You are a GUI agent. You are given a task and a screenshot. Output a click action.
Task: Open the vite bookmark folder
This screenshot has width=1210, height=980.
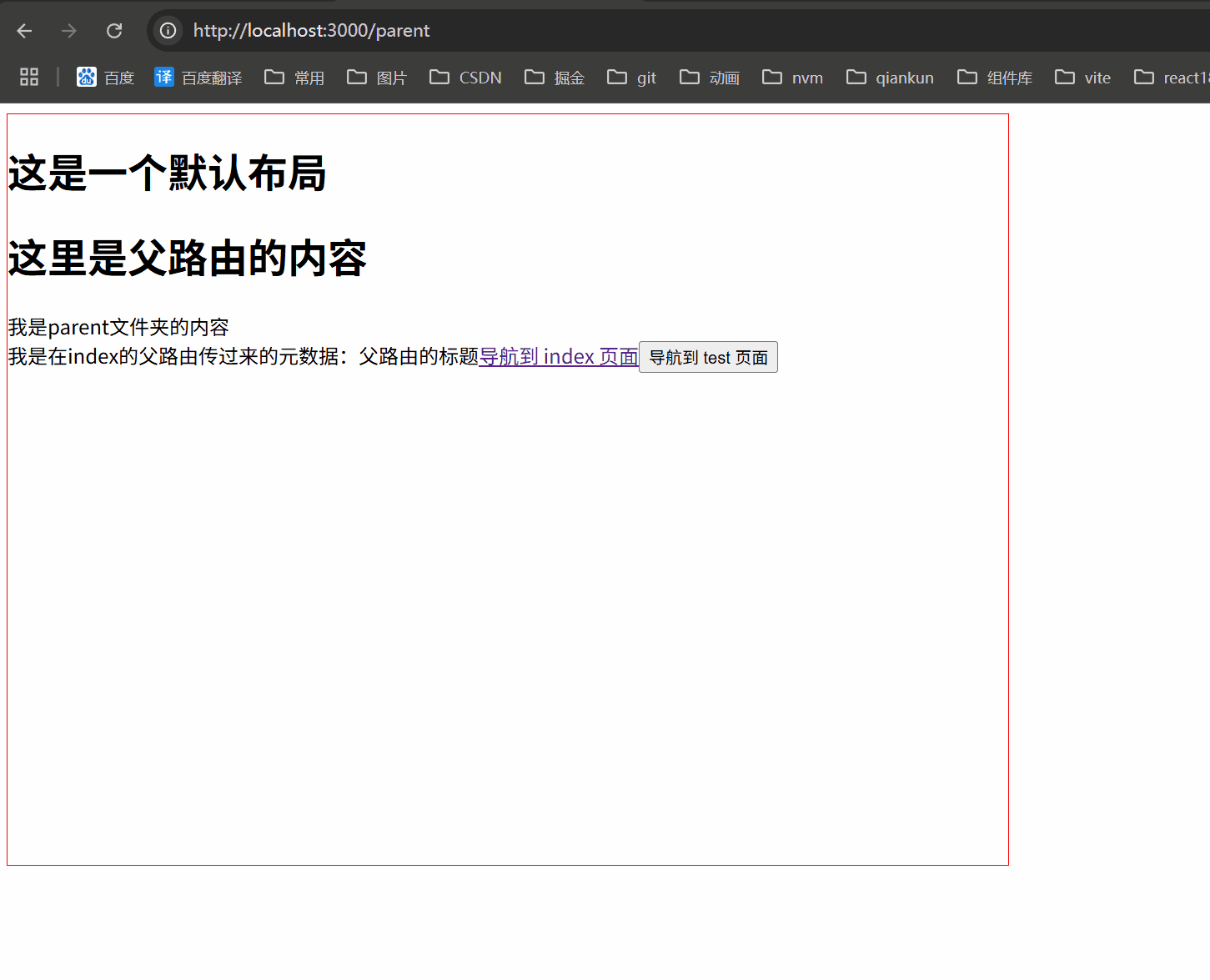1082,78
